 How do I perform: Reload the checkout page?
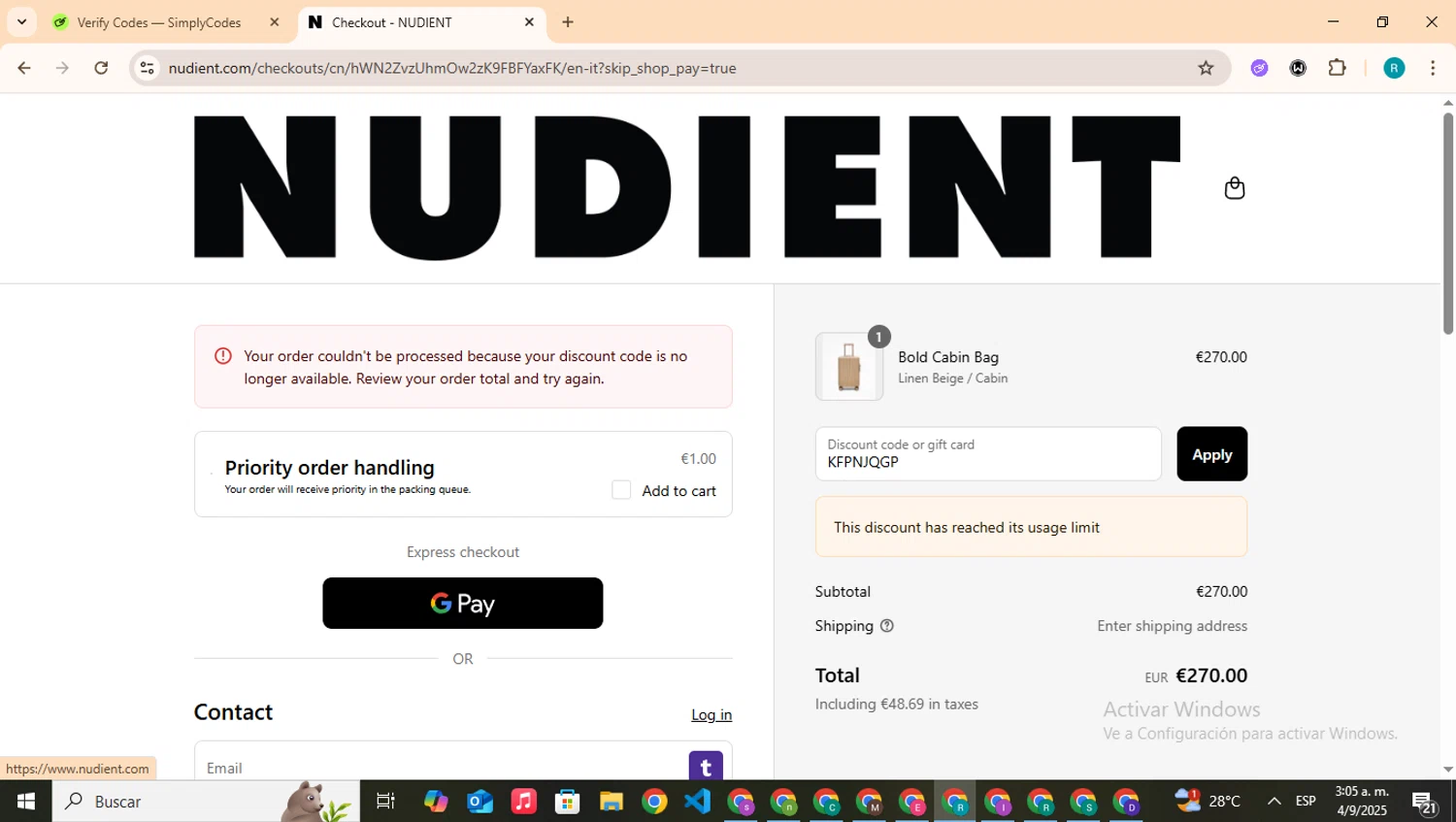tap(101, 68)
